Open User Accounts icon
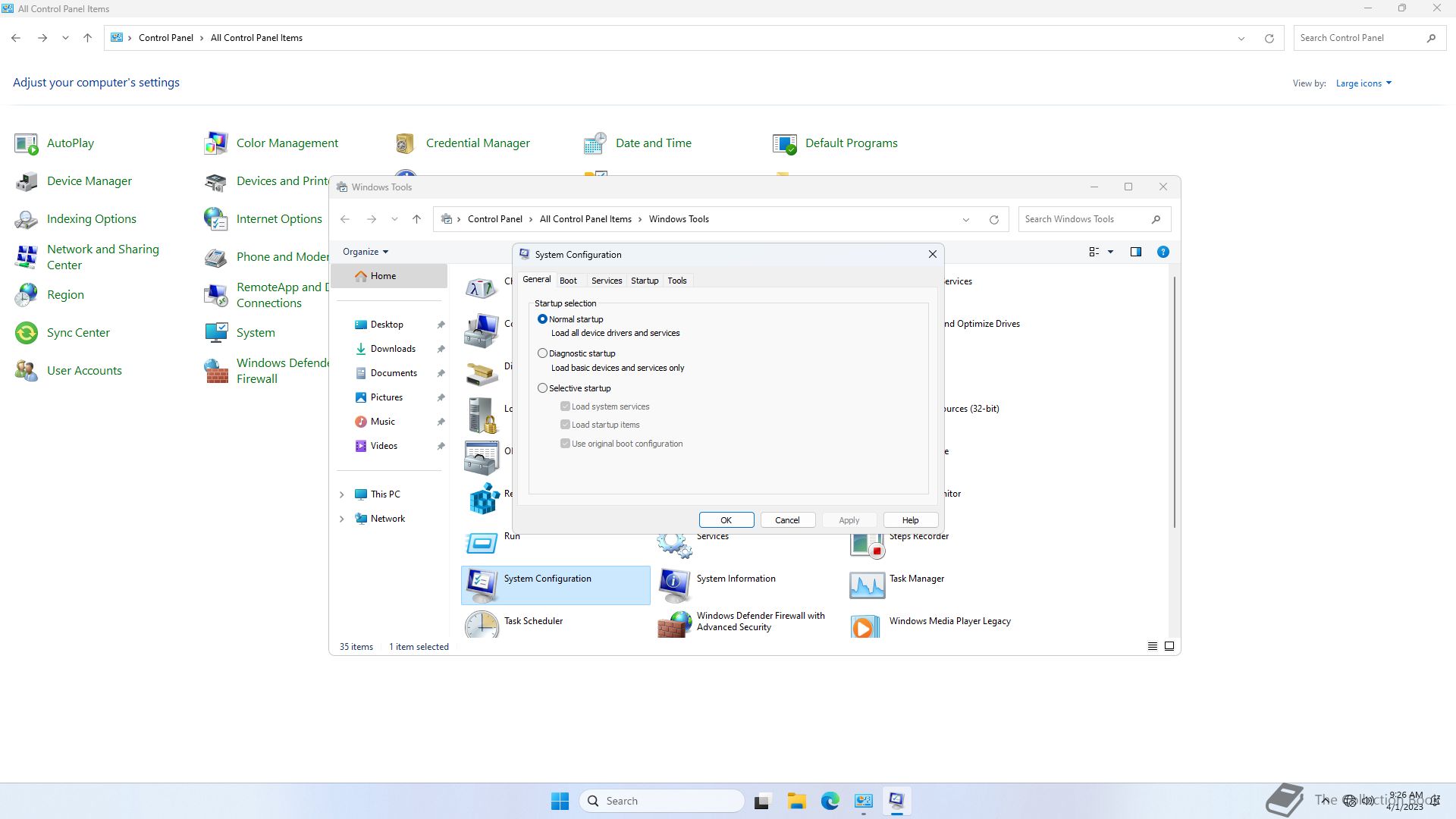The width and height of the screenshot is (1456, 819). [x=27, y=371]
